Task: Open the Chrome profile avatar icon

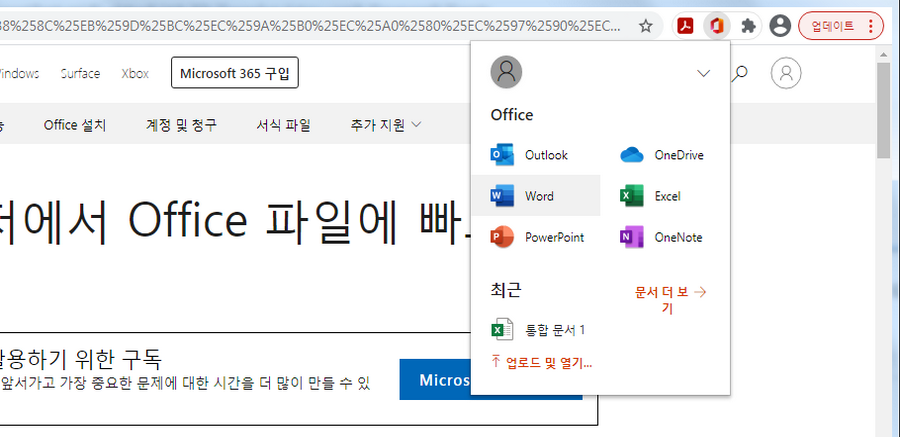Action: (779, 26)
